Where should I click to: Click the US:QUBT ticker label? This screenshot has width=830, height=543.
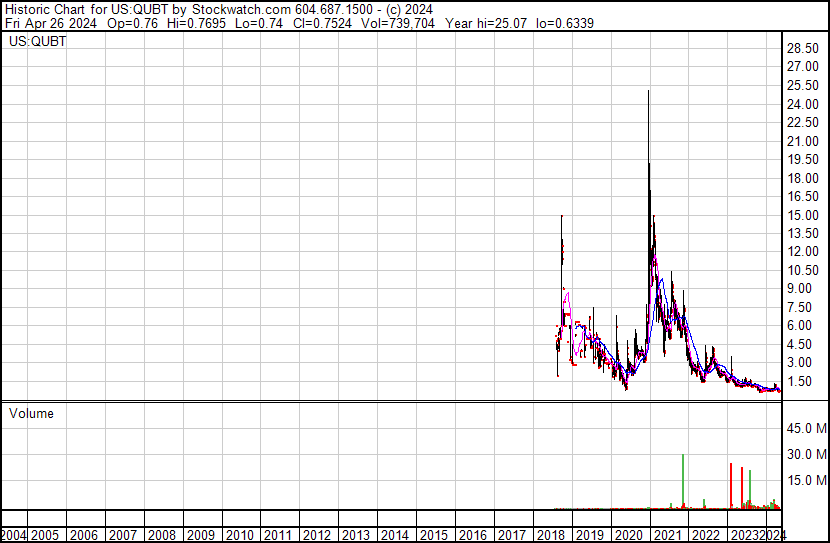(x=37, y=42)
